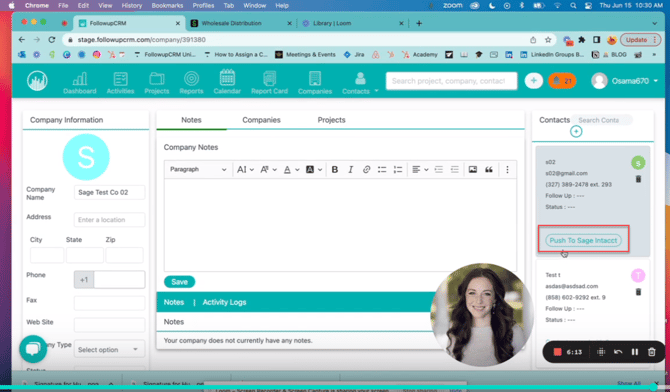
Task: Open Chrome History menu
Action: click(x=132, y=6)
